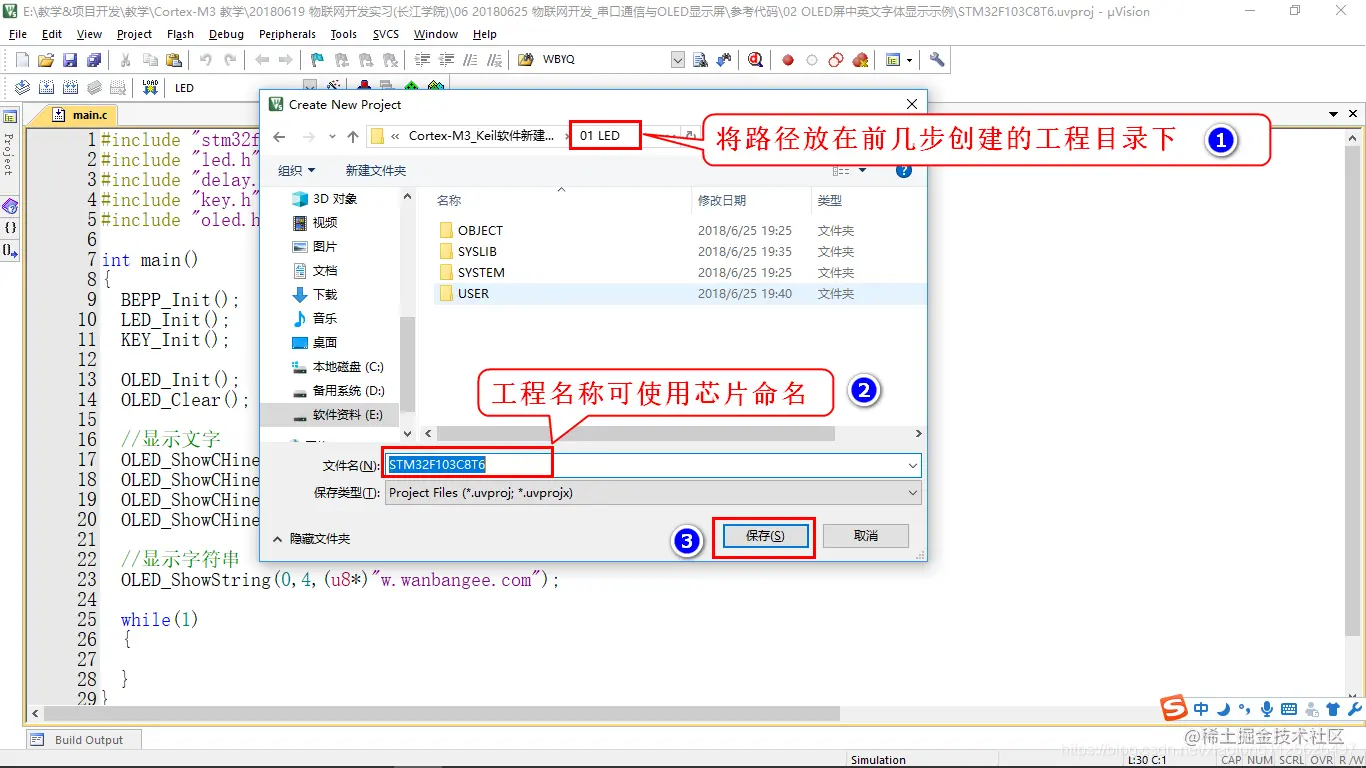
Task: Click the 保存(S) save button
Action: tap(764, 536)
